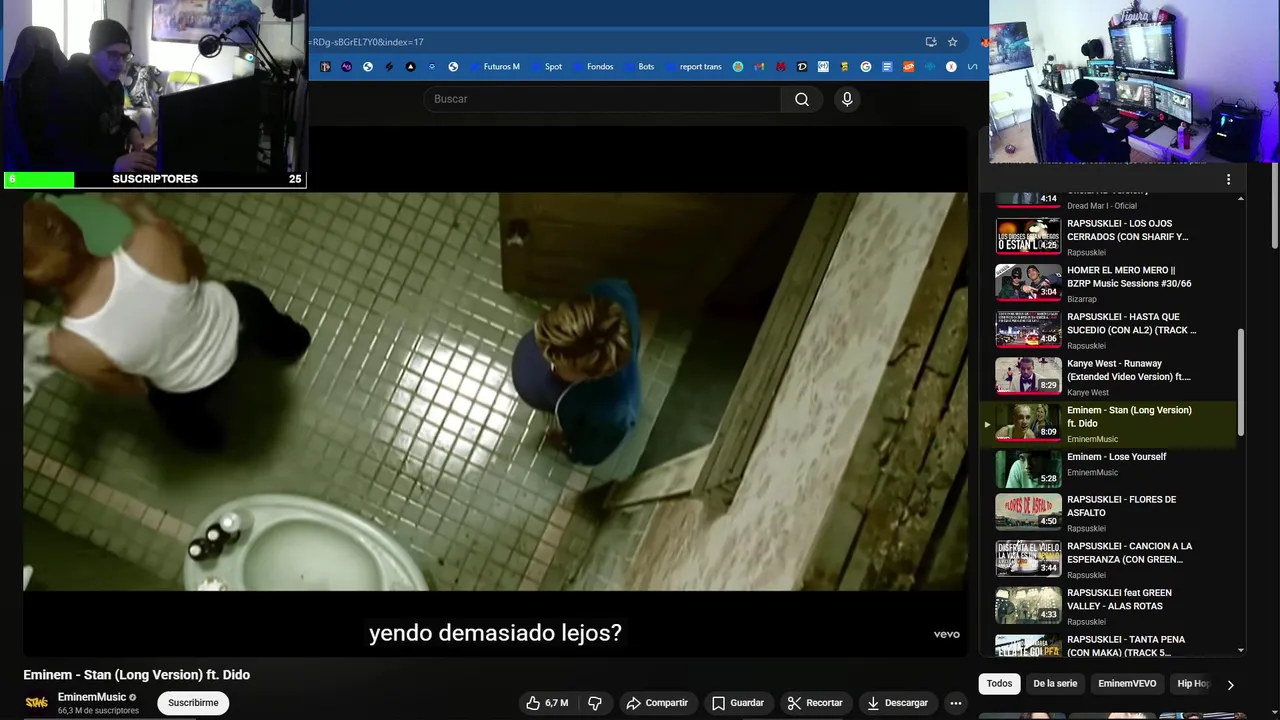The height and width of the screenshot is (720, 1280).
Task: Open the black triangle bookmark icon
Action: (x=410, y=67)
